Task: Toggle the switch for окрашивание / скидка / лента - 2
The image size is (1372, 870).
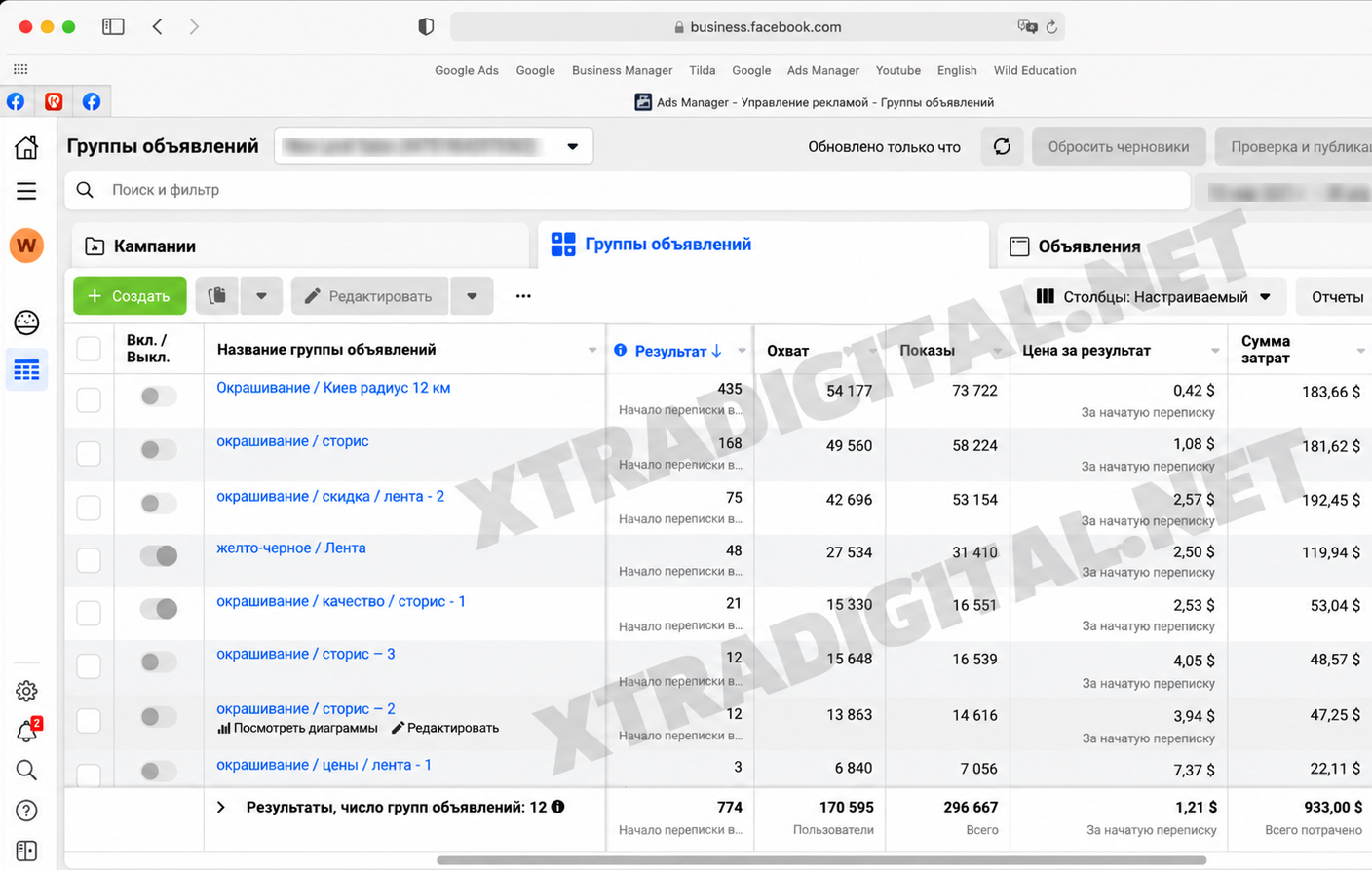Action: [158, 503]
